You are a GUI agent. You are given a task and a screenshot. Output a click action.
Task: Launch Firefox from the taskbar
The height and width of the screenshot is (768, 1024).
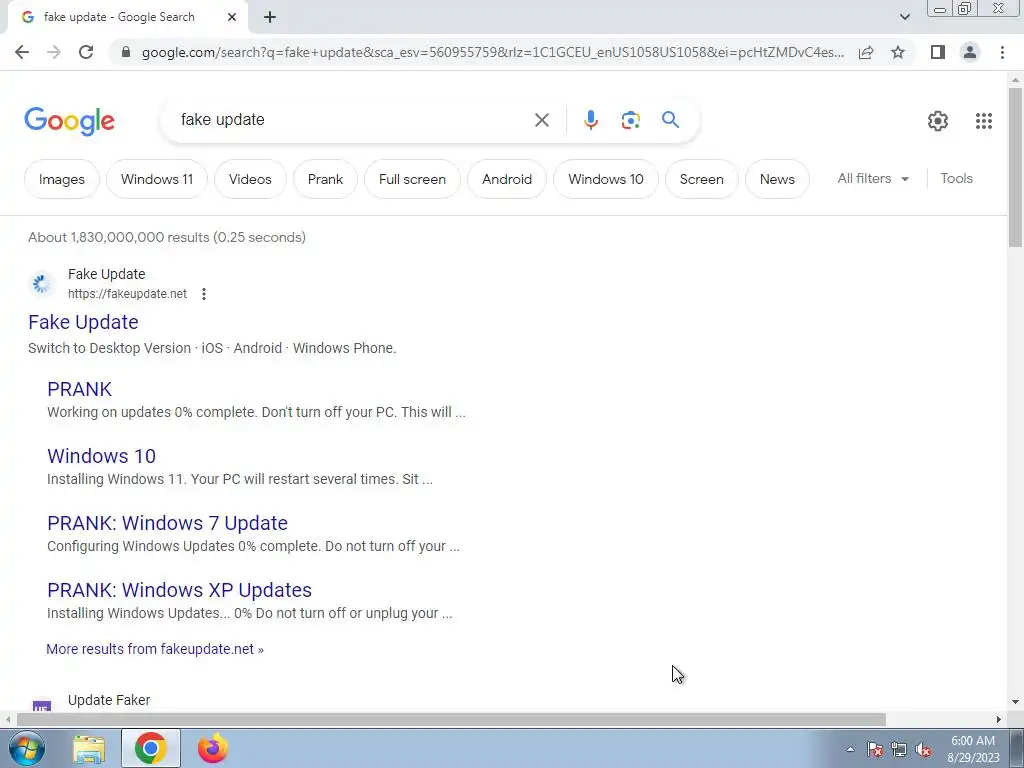[213, 748]
